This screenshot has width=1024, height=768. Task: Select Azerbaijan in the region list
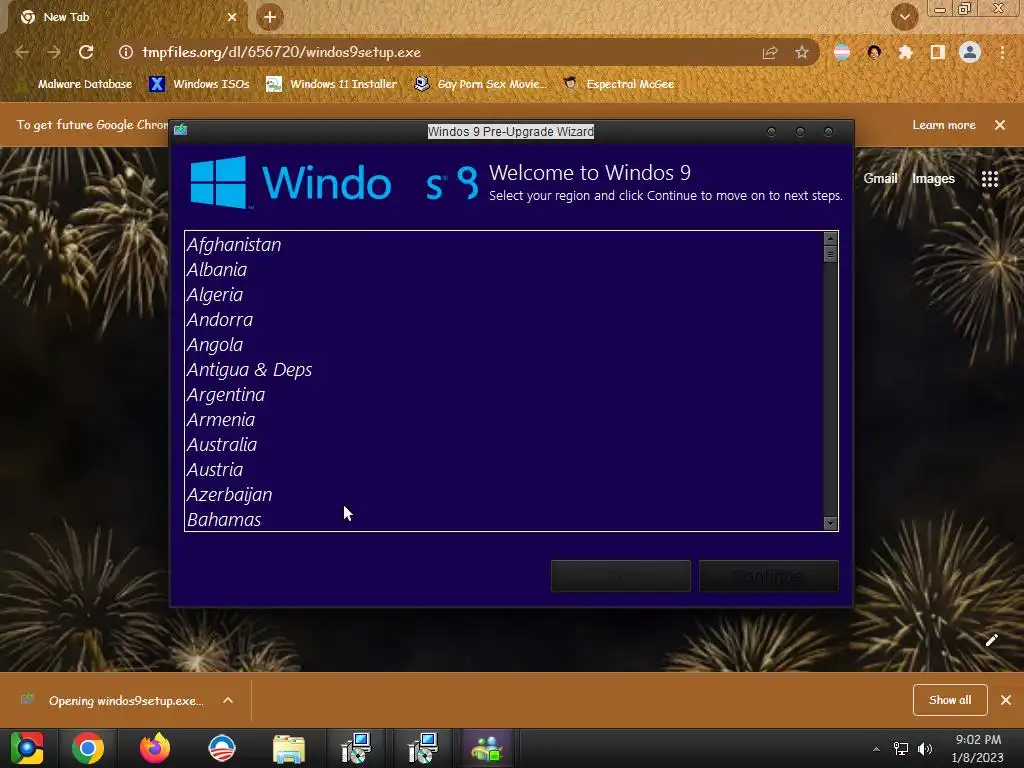(x=504, y=495)
